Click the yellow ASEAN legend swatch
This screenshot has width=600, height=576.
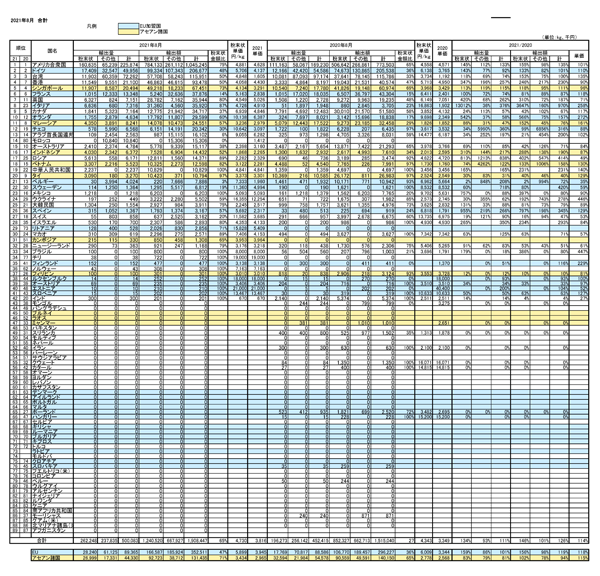[128, 32]
